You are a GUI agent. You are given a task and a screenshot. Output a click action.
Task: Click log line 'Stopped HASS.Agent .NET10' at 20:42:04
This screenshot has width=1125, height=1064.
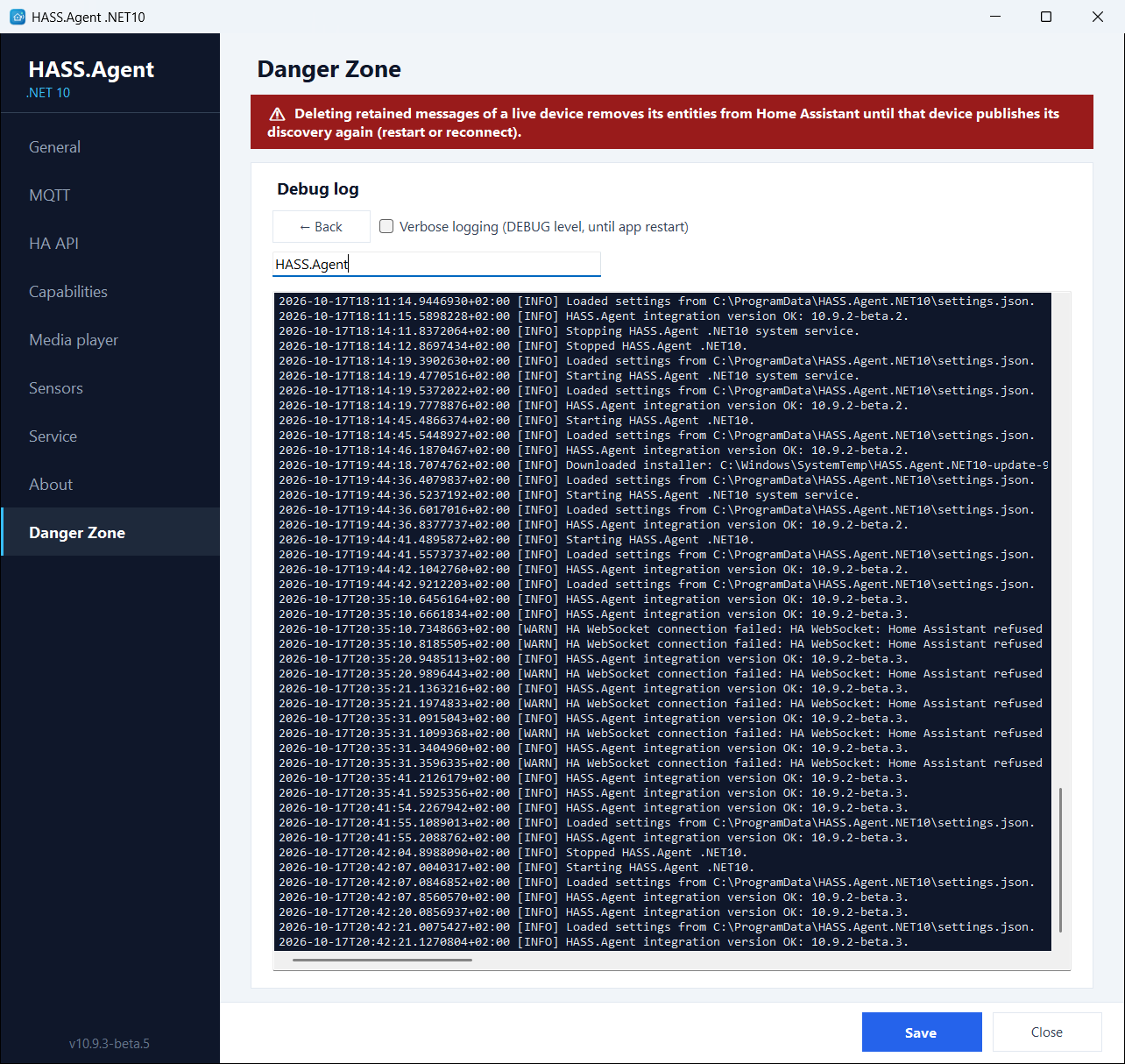[513, 852]
